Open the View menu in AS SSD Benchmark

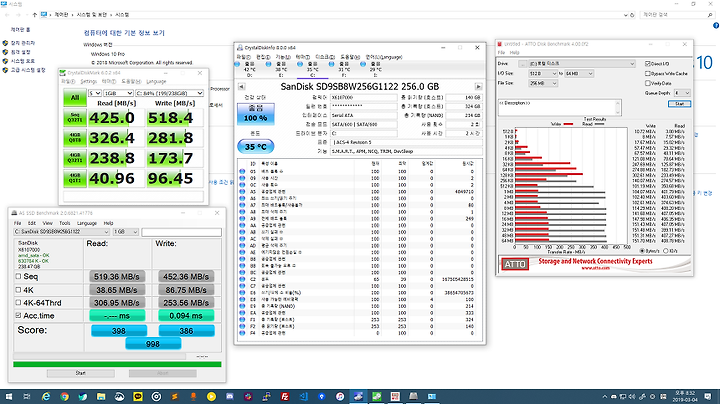click(x=48, y=223)
